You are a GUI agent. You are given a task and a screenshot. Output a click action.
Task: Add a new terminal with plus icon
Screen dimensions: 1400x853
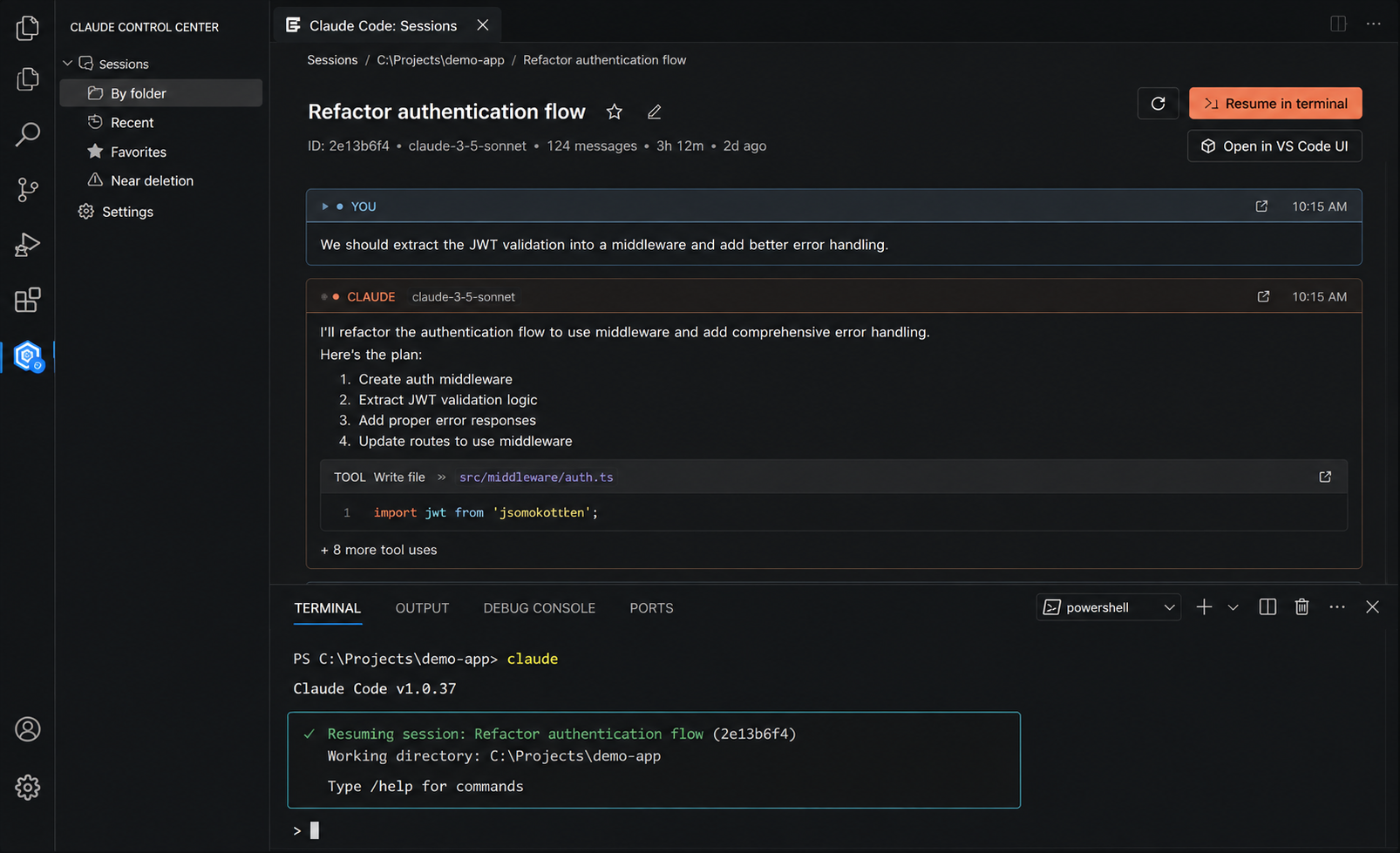point(1204,607)
